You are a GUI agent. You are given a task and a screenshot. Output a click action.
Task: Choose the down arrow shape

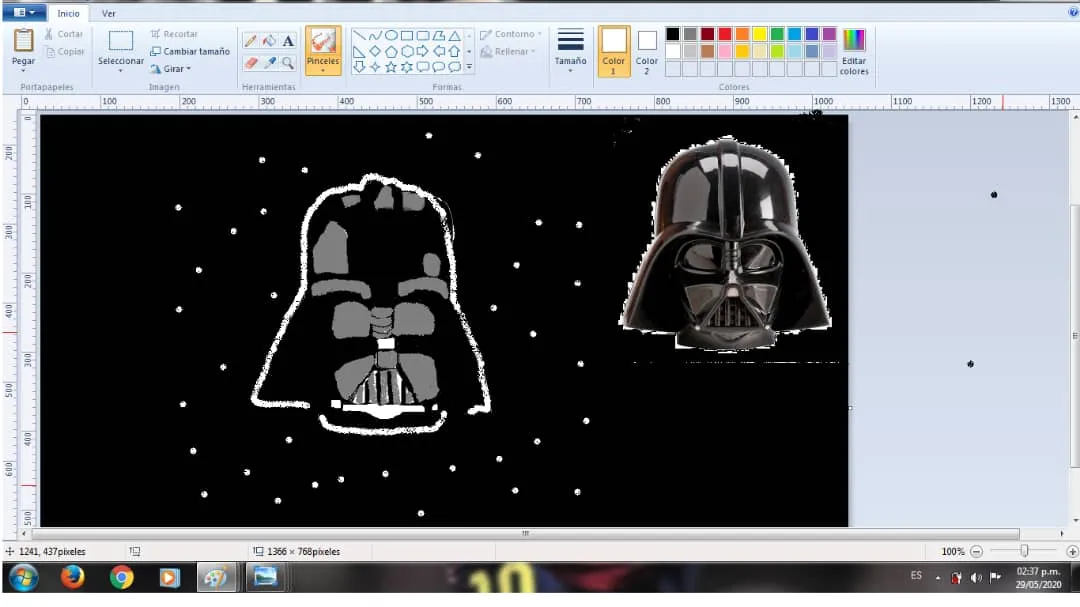tap(359, 67)
